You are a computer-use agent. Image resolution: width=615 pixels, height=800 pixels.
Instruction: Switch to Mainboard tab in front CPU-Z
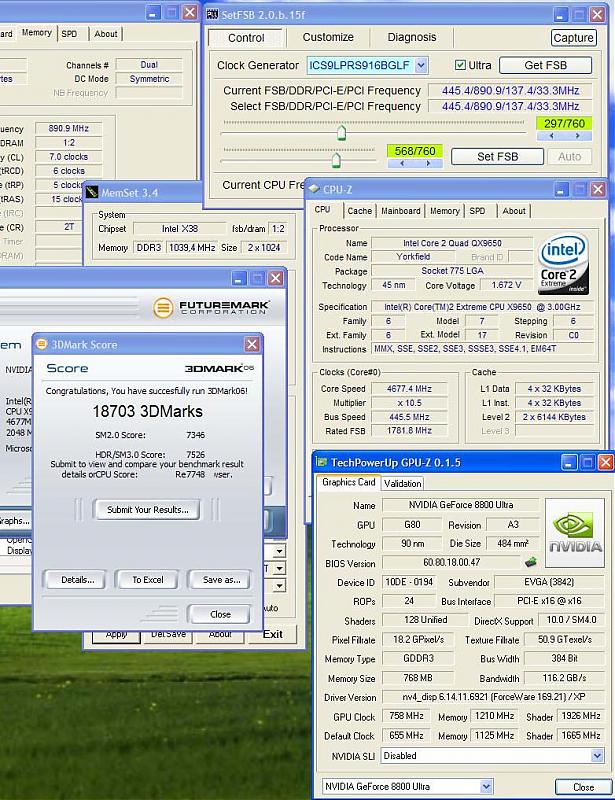pos(401,211)
